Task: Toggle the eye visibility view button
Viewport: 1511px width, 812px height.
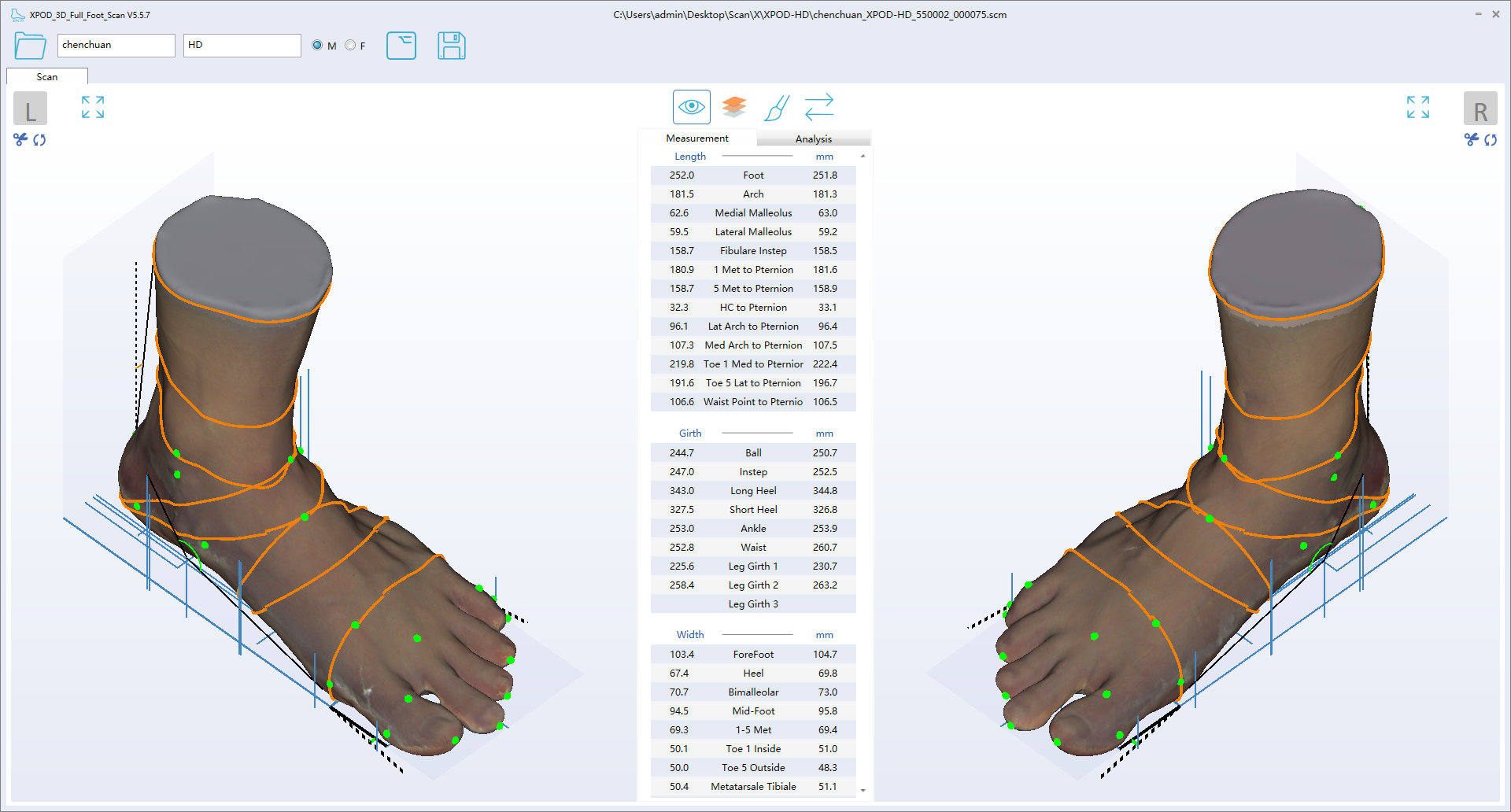Action: [691, 107]
